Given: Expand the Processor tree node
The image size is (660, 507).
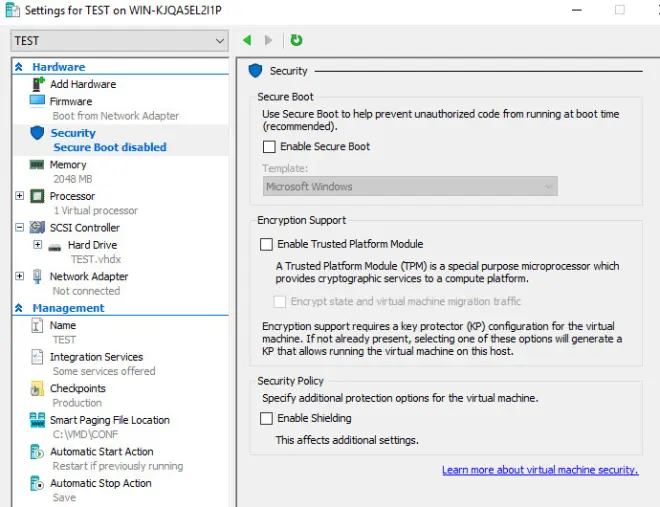Looking at the screenshot, I should (19, 196).
